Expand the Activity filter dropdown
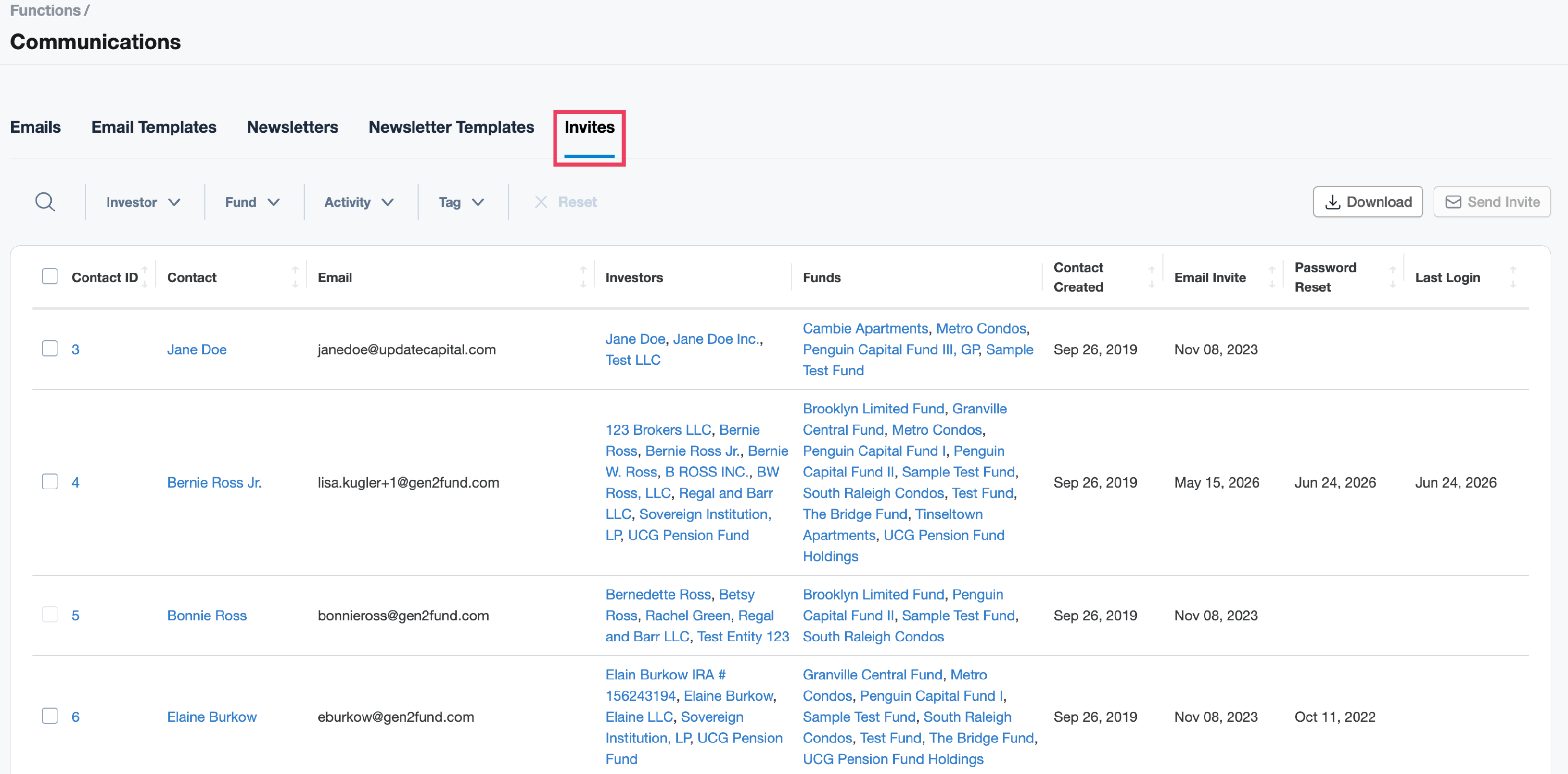Image resolution: width=1568 pixels, height=774 pixels. pos(359,202)
